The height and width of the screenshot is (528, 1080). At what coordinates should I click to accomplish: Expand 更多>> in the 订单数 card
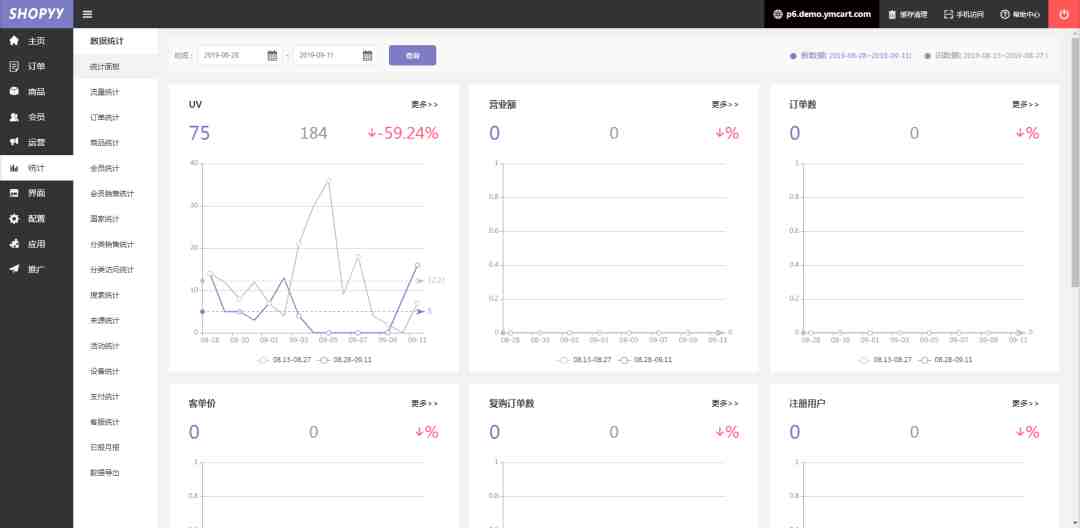point(1025,104)
